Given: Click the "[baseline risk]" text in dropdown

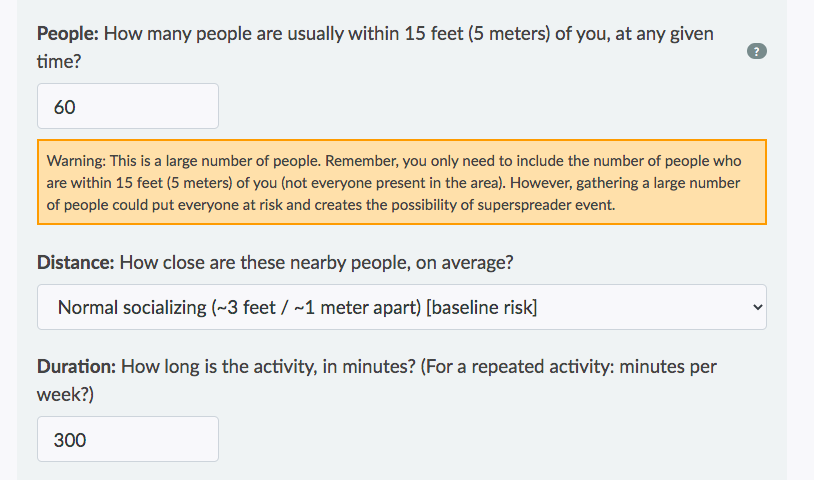Looking at the screenshot, I should click(481, 307).
